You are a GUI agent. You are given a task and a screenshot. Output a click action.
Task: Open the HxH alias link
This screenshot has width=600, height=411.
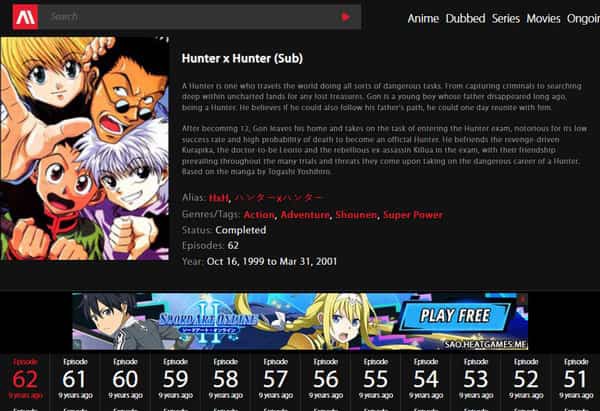(x=219, y=198)
